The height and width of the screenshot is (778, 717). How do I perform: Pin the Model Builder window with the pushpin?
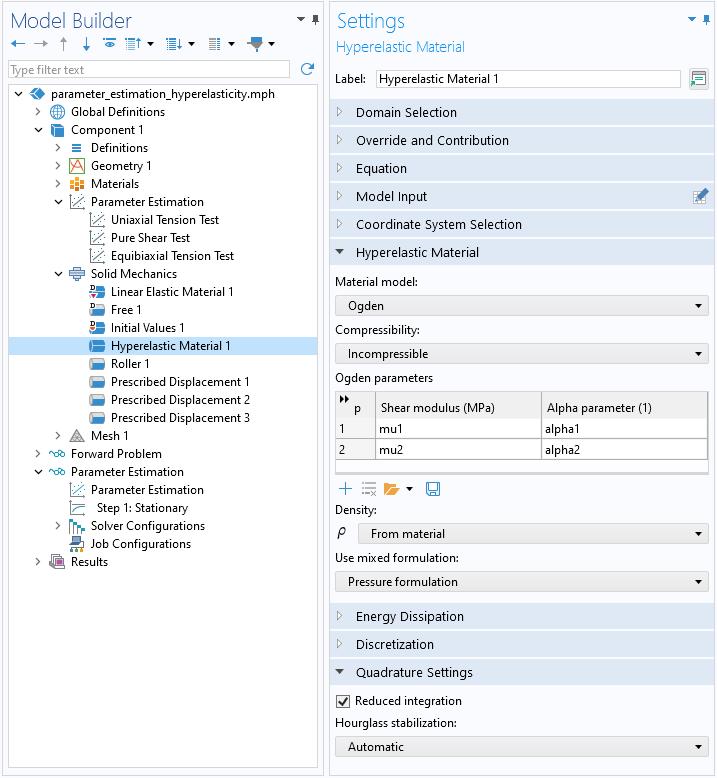pos(315,20)
